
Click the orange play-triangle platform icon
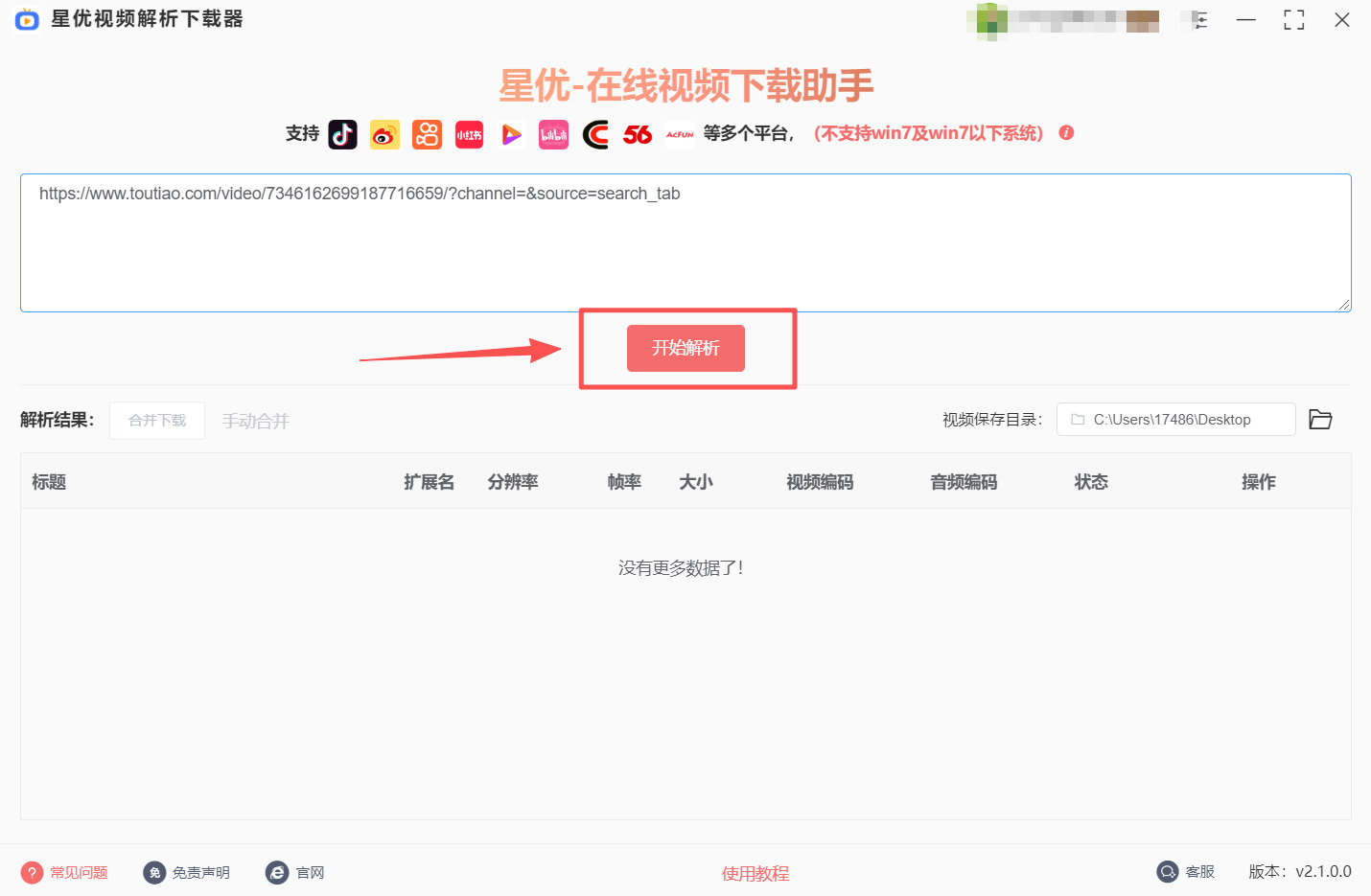click(511, 134)
